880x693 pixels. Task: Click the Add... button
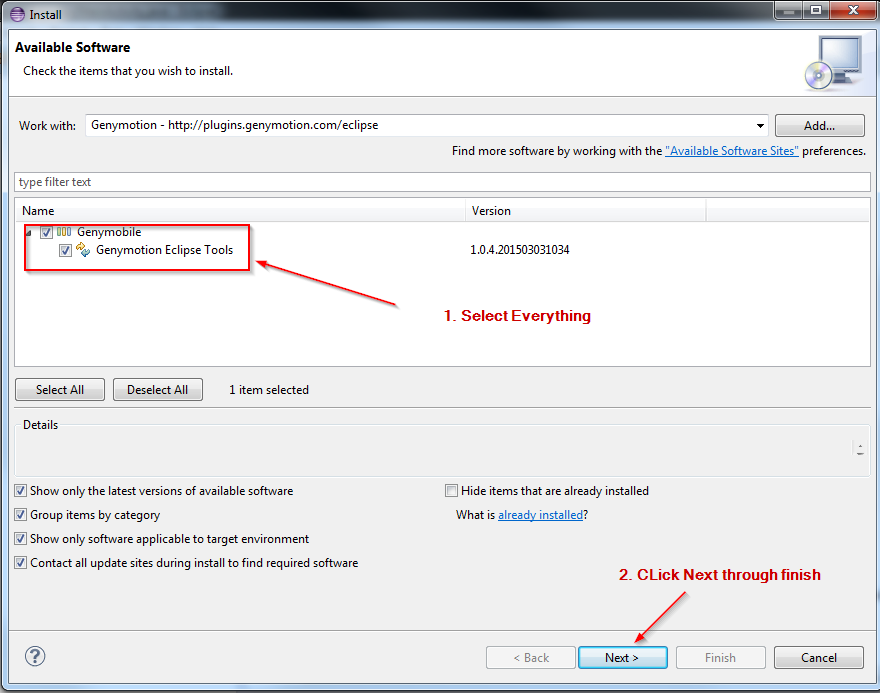(819, 126)
